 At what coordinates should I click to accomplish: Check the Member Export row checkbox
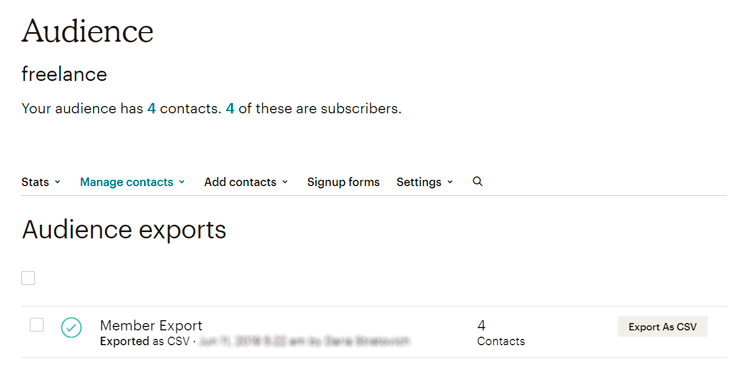click(37, 325)
